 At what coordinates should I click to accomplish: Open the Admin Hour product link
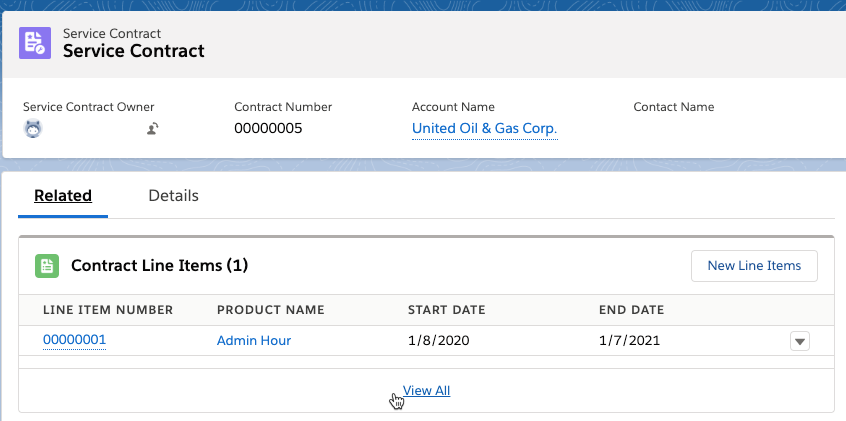(x=254, y=341)
